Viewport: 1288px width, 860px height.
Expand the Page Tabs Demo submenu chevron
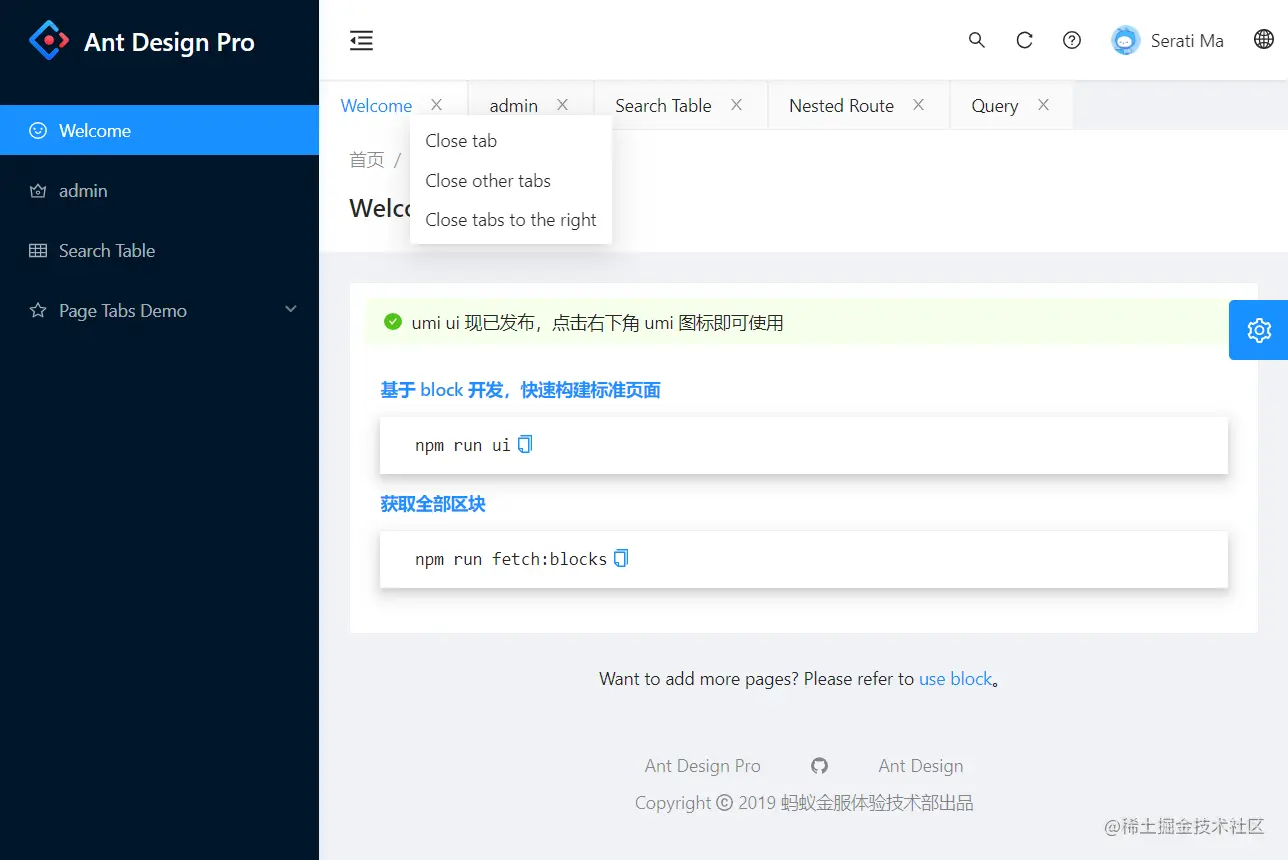tap(291, 310)
